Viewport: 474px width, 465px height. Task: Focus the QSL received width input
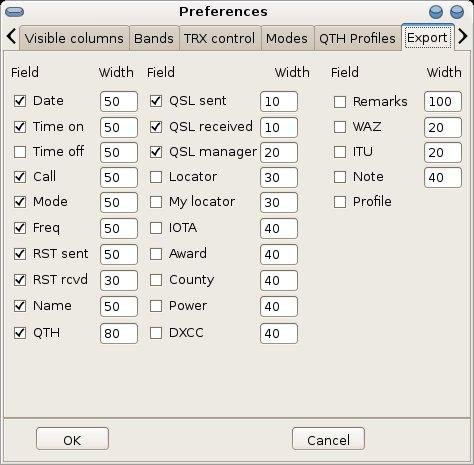tap(279, 127)
